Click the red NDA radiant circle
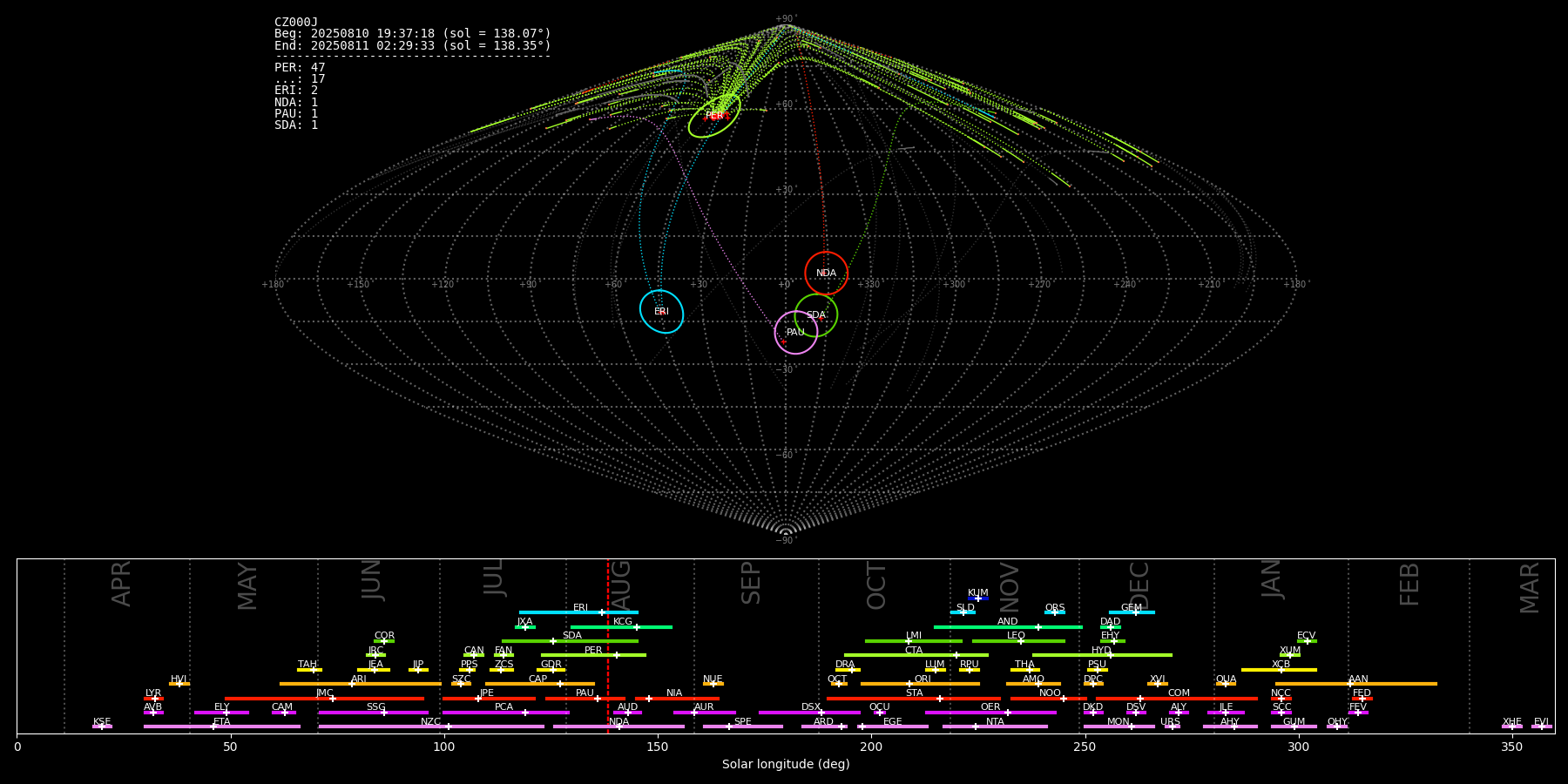 pos(826,273)
